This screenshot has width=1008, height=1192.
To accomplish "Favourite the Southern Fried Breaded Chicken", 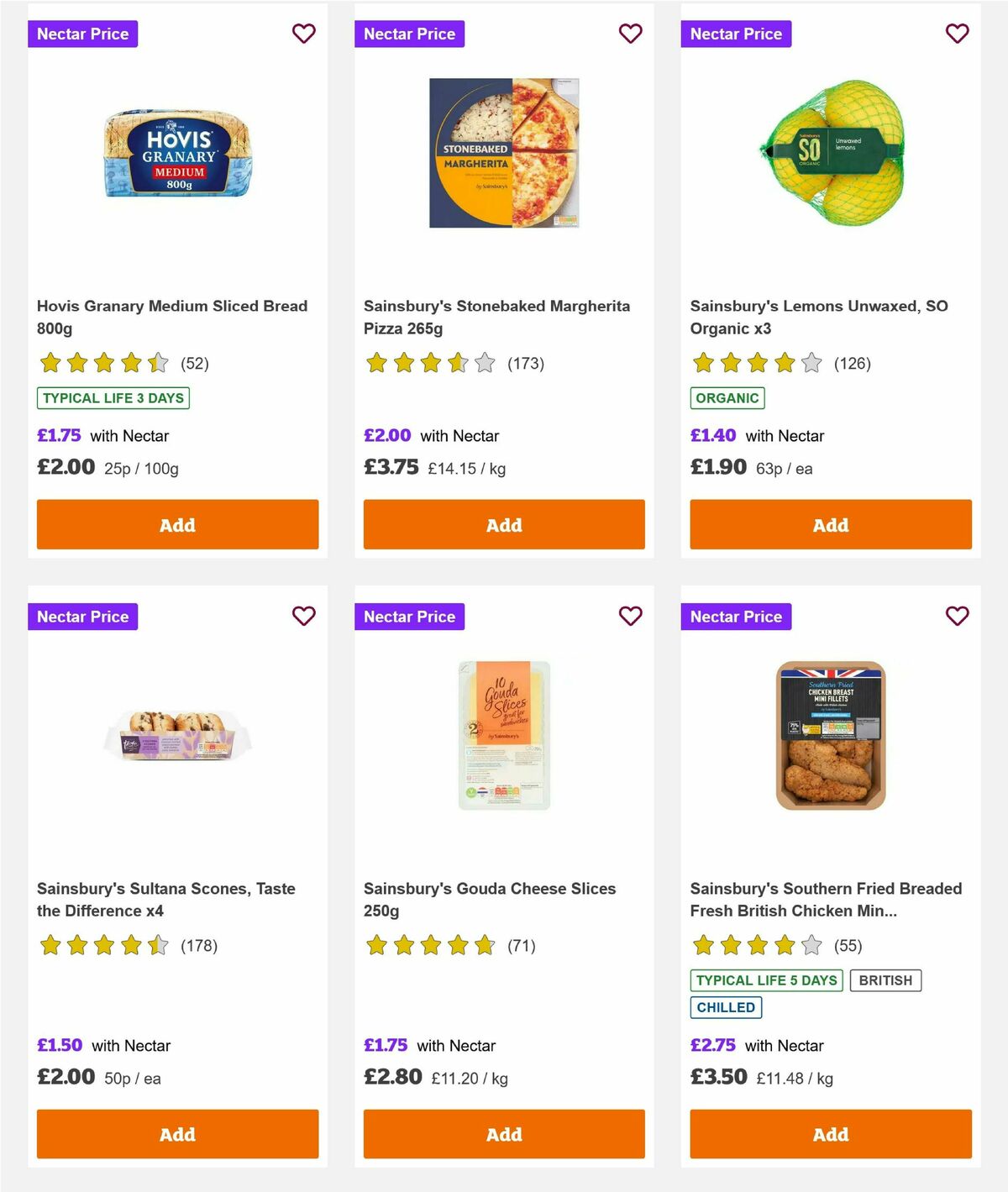I will pos(957,616).
